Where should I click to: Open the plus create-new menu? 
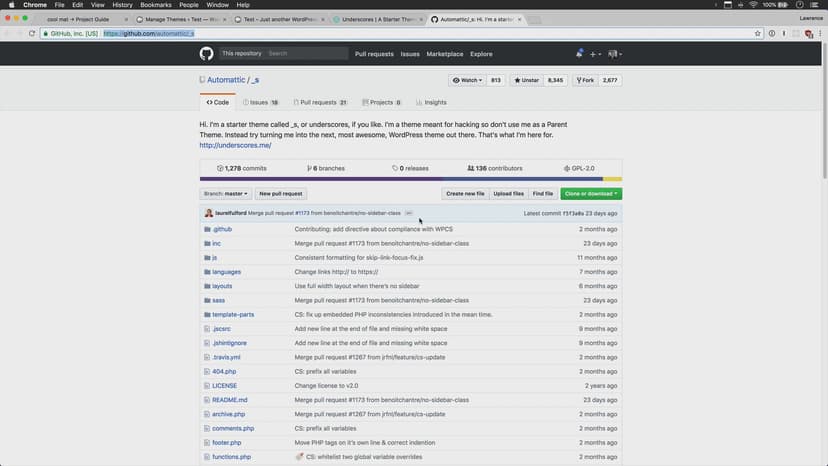point(595,54)
